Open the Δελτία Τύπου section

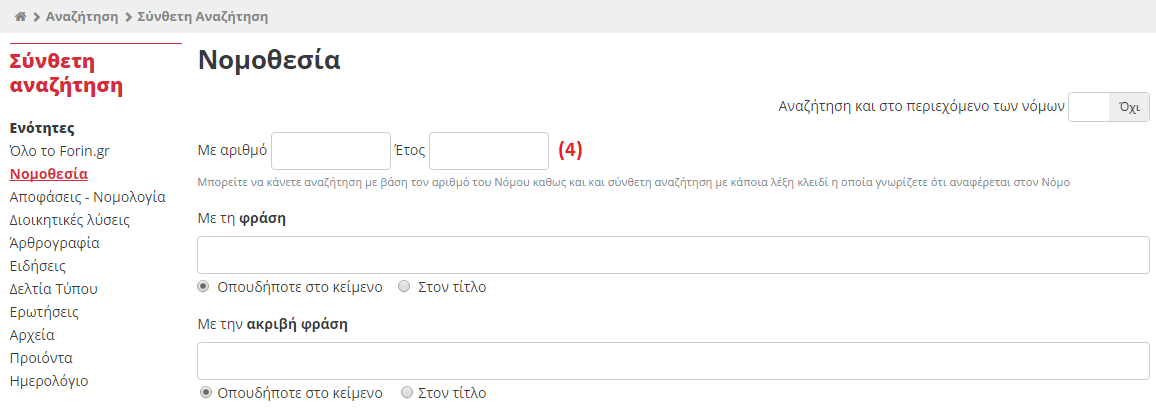(53, 288)
